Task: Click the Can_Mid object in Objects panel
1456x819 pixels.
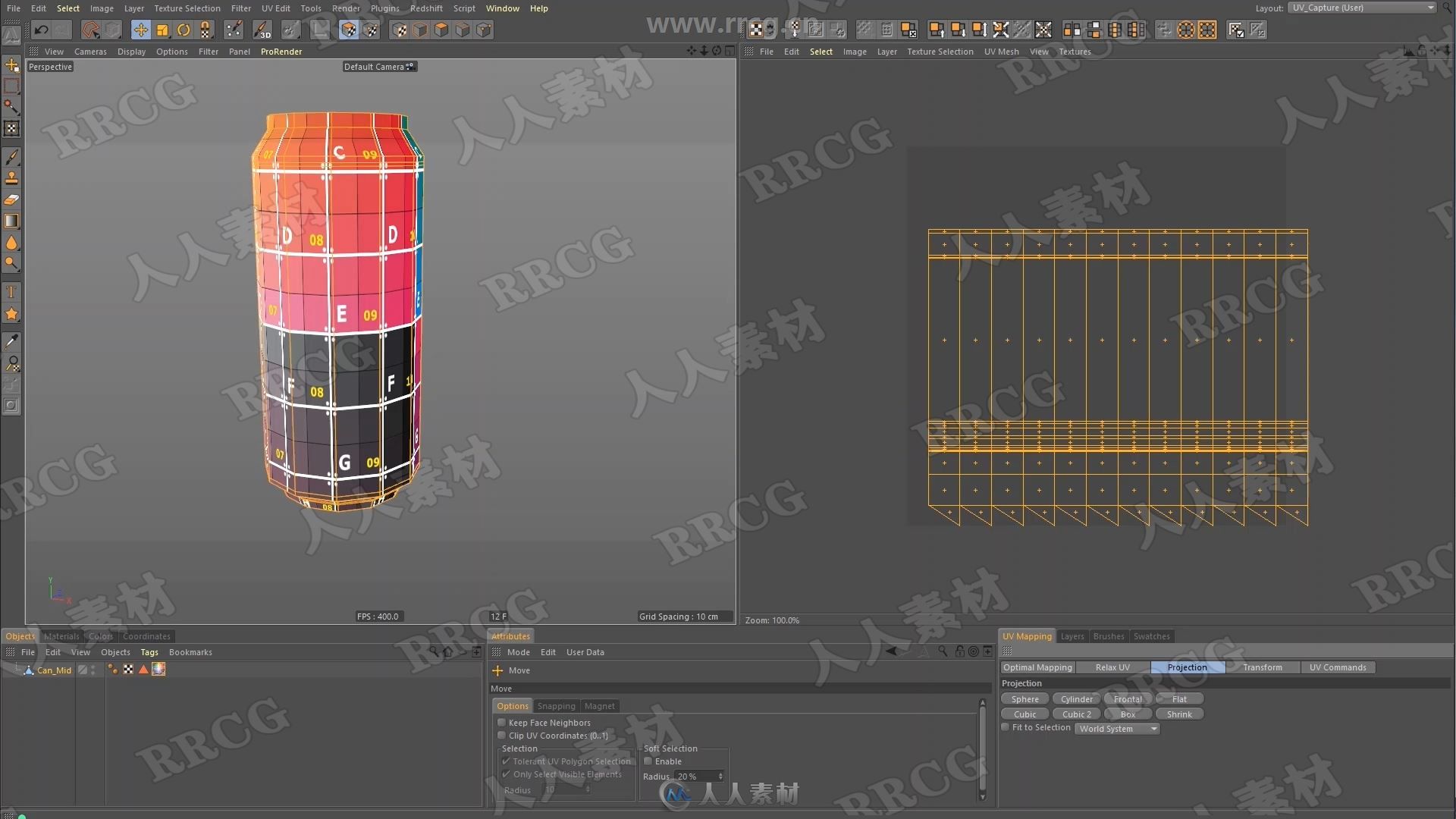Action: (x=52, y=669)
